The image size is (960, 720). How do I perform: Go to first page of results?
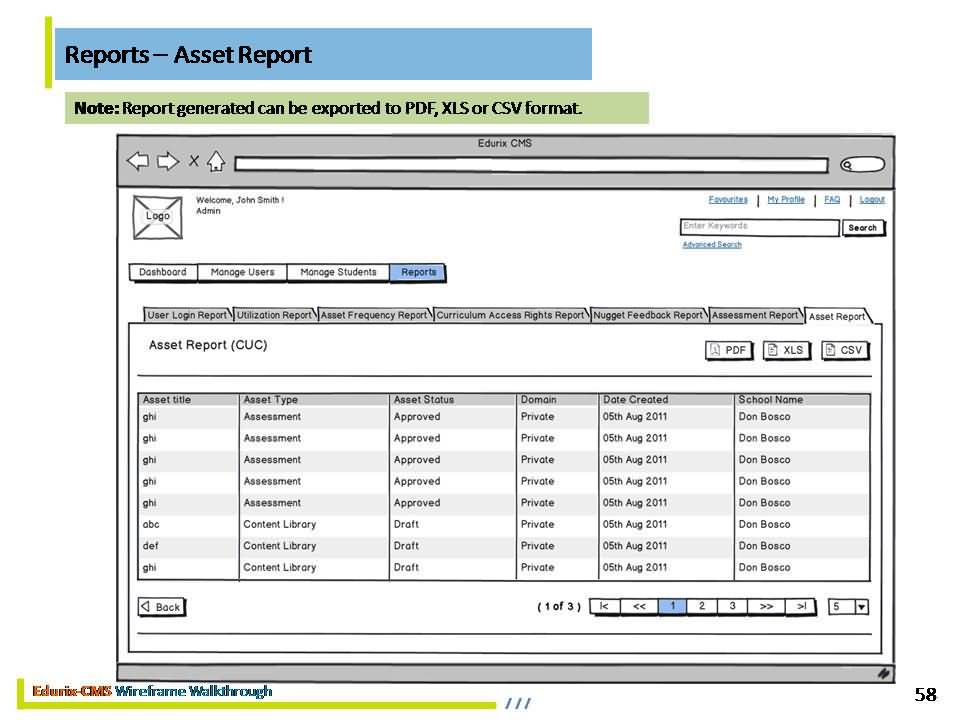(x=604, y=606)
